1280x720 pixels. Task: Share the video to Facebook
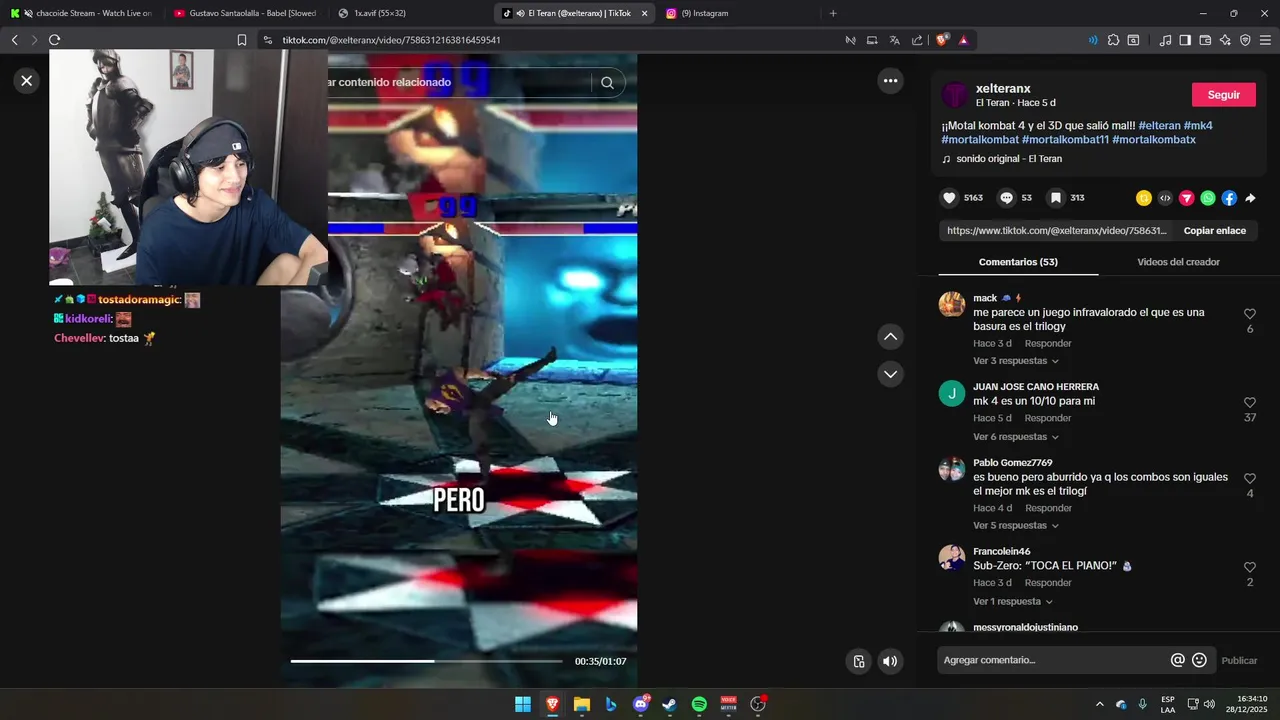pos(1229,198)
